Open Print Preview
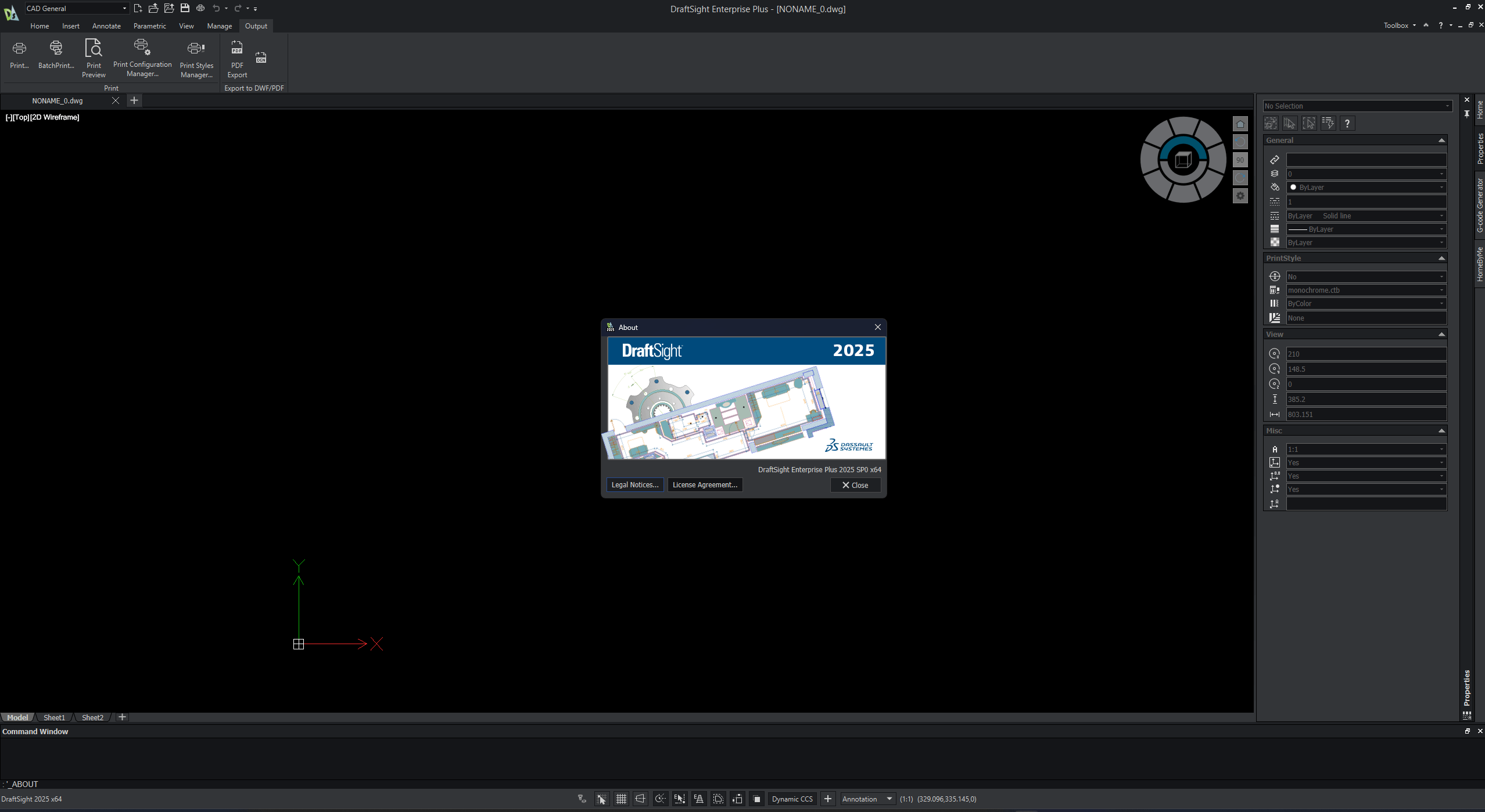The width and height of the screenshot is (1485, 812). (94, 58)
